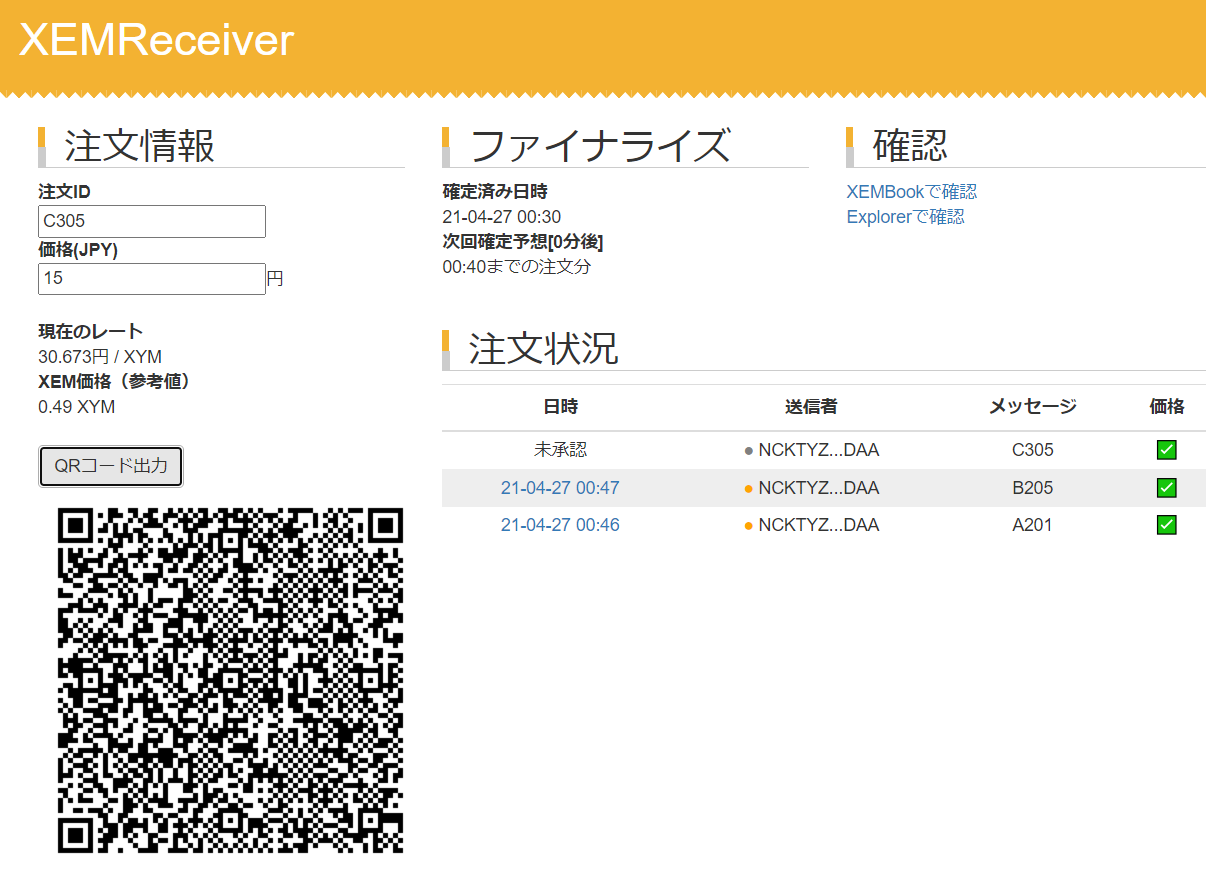Click the gray status dot in the C305 row
The image size is (1207, 889).
[749, 451]
